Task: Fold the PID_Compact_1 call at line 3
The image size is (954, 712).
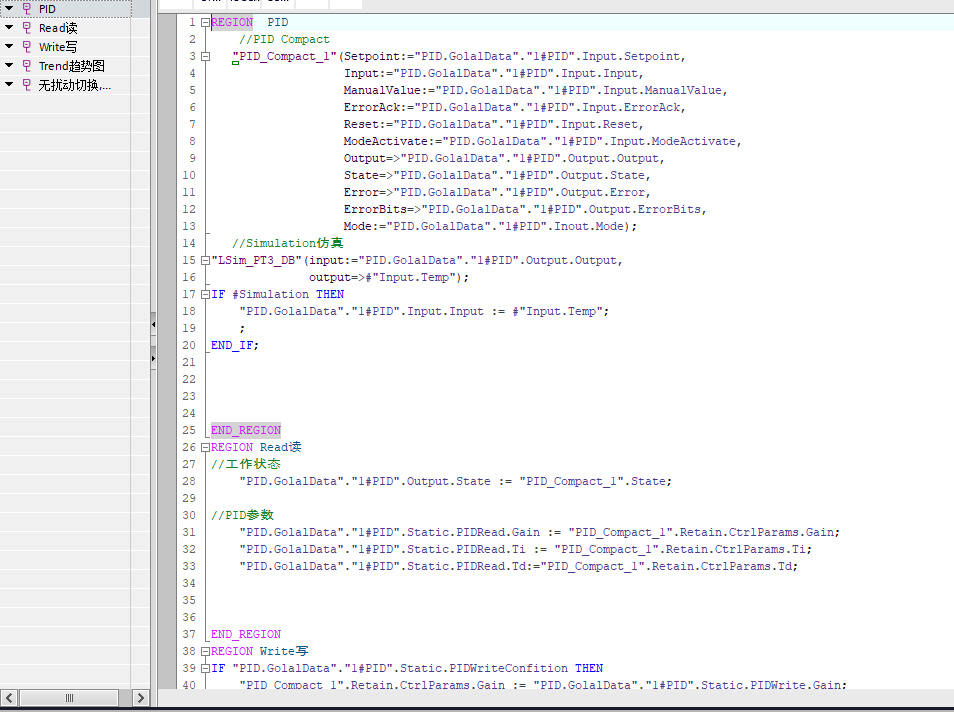Action: pos(206,57)
